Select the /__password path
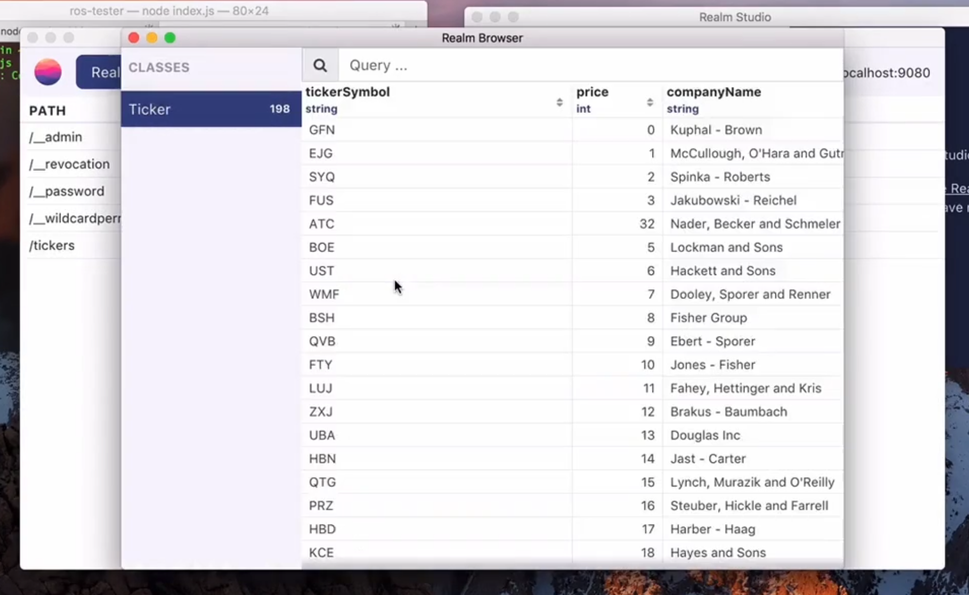The image size is (969, 595). [x=66, y=191]
